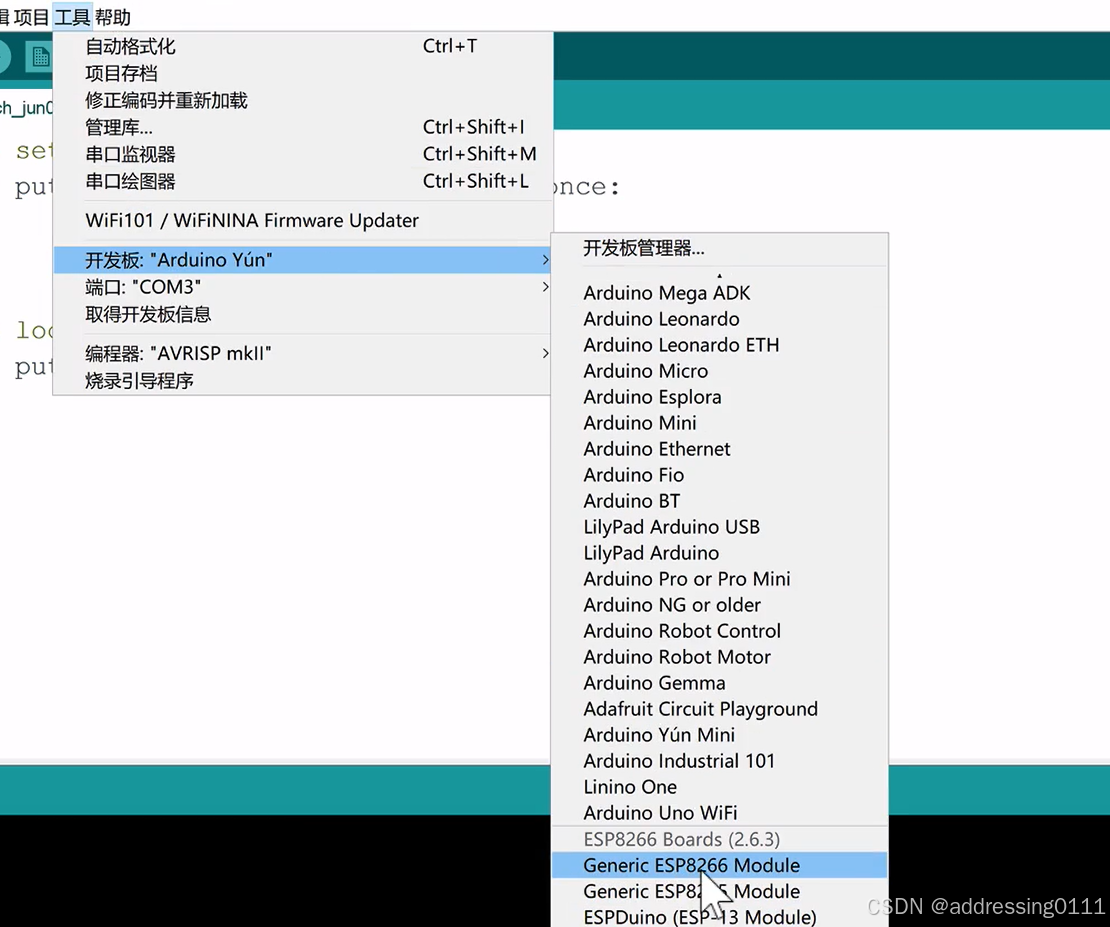Screen dimensions: 1110x927
Task: Expand the 开发板: "Arduino Yún" submenu
Action: (x=303, y=260)
